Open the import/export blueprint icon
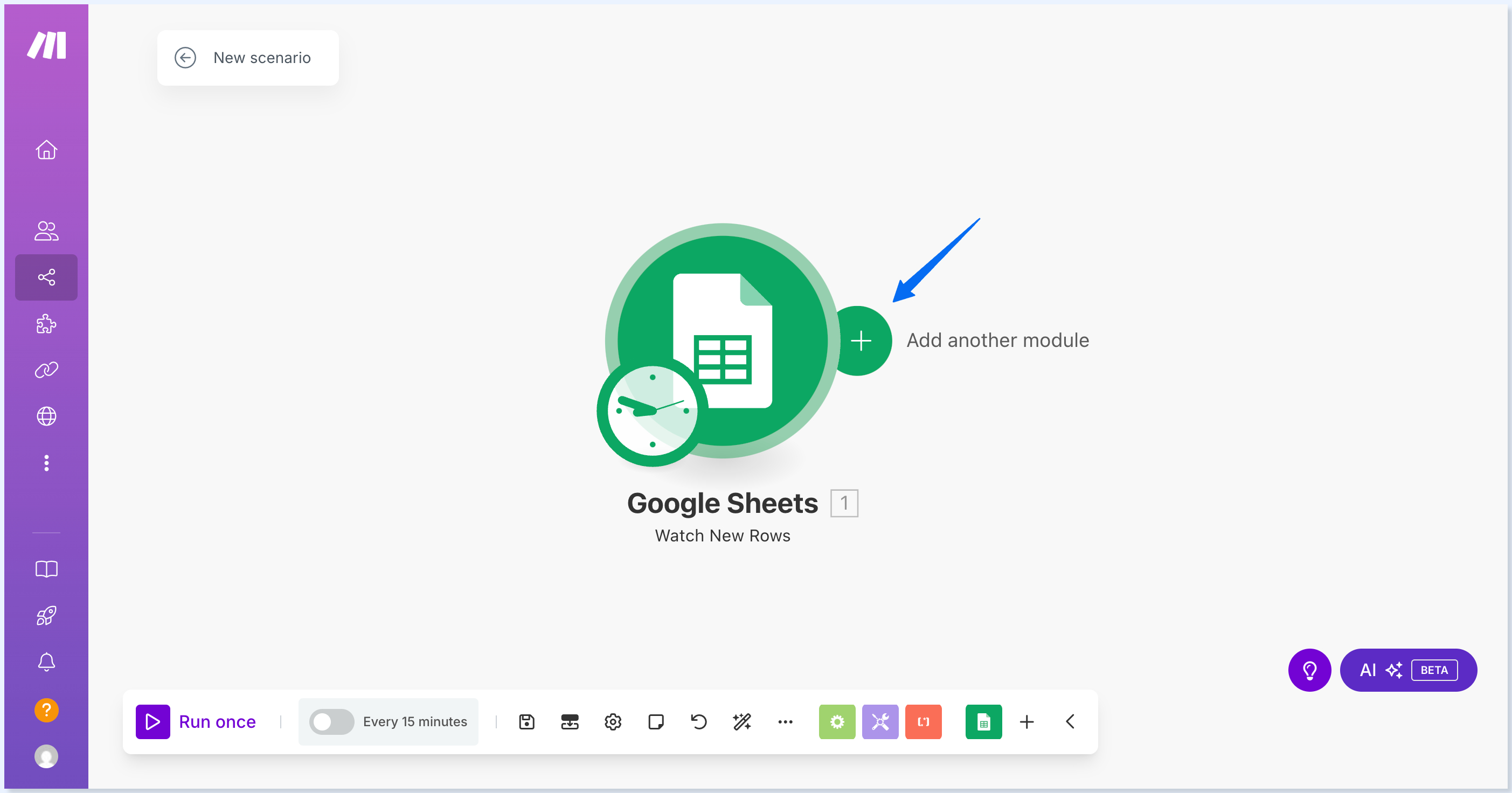This screenshot has width=1512, height=793. point(570,721)
